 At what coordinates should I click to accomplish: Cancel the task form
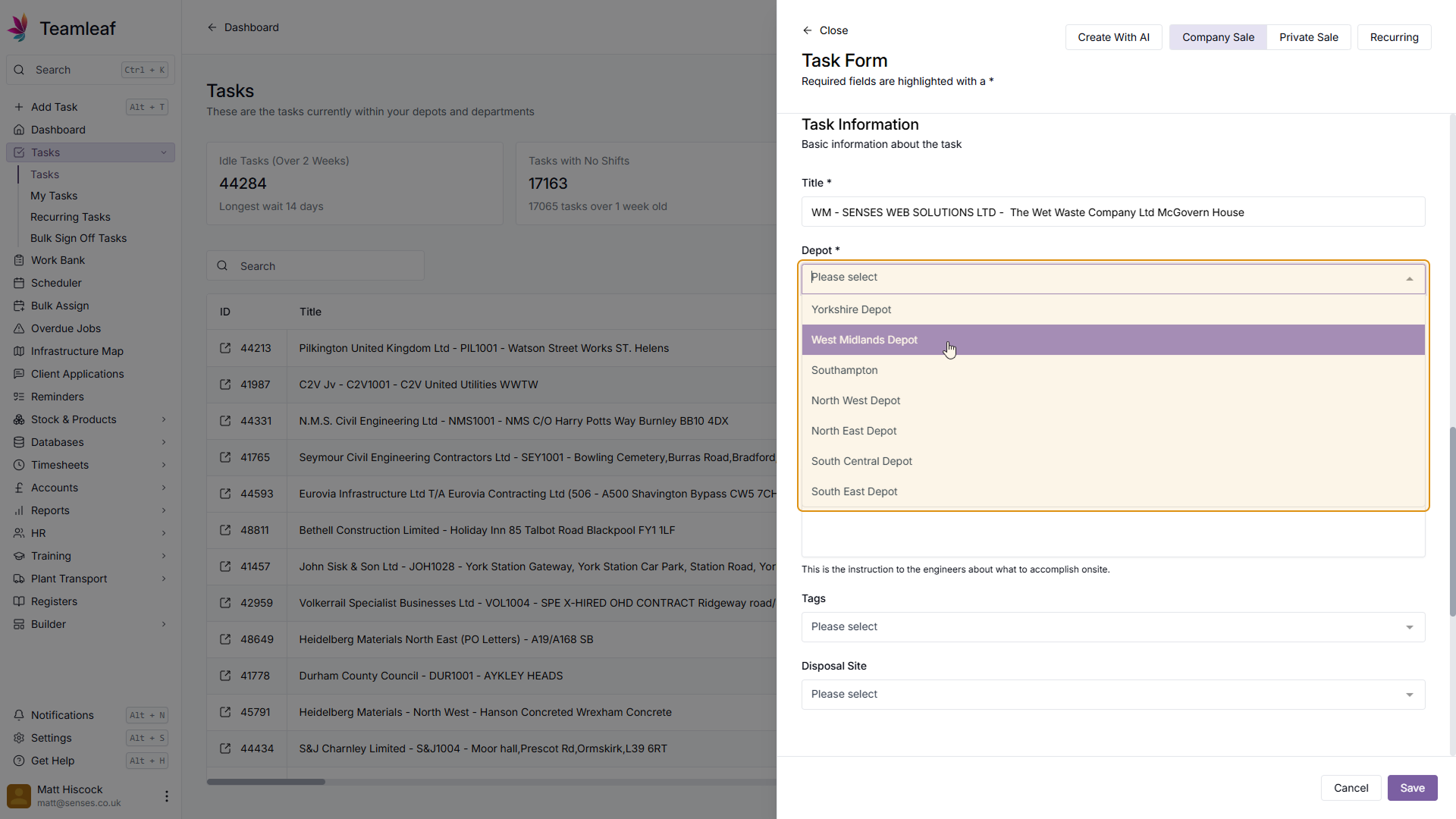(1351, 788)
